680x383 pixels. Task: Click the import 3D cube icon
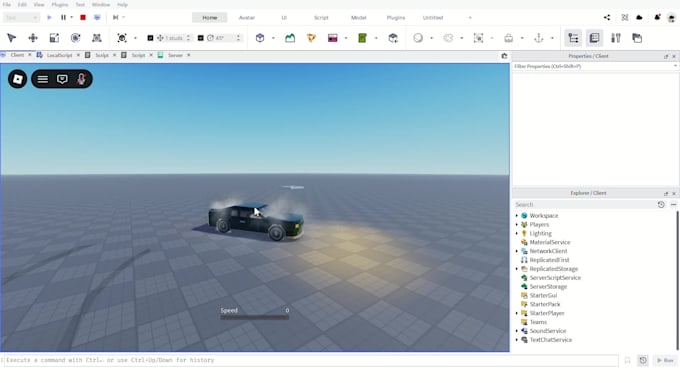coord(393,38)
